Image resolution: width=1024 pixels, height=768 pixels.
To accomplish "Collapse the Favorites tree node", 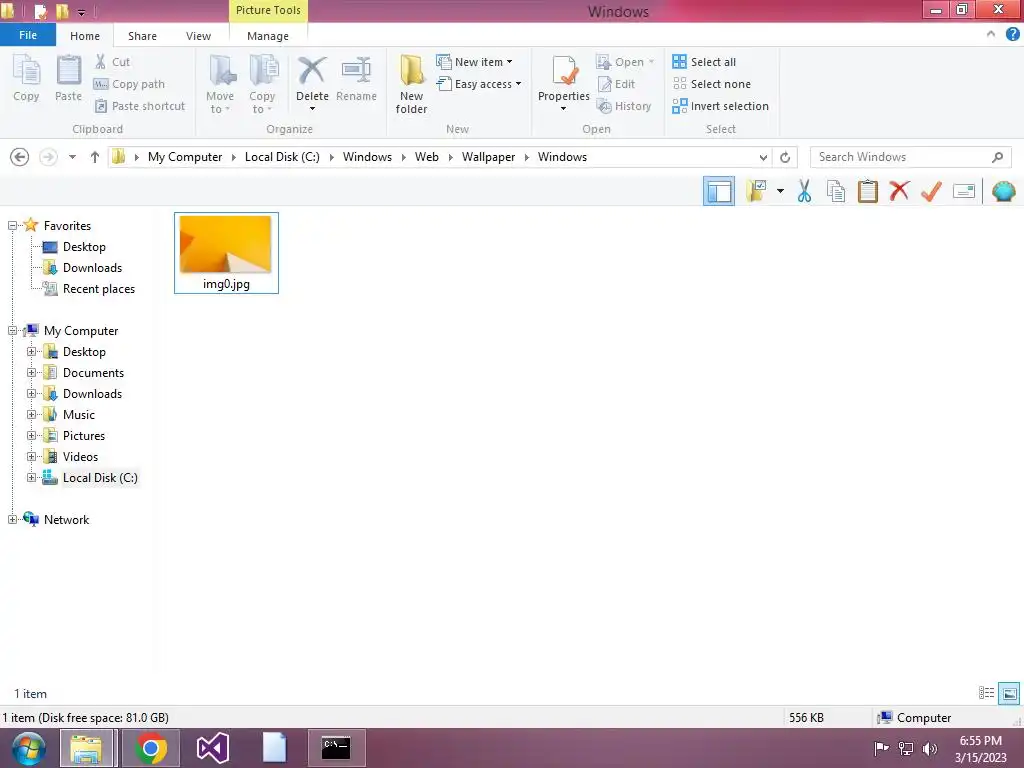I will pos(12,225).
